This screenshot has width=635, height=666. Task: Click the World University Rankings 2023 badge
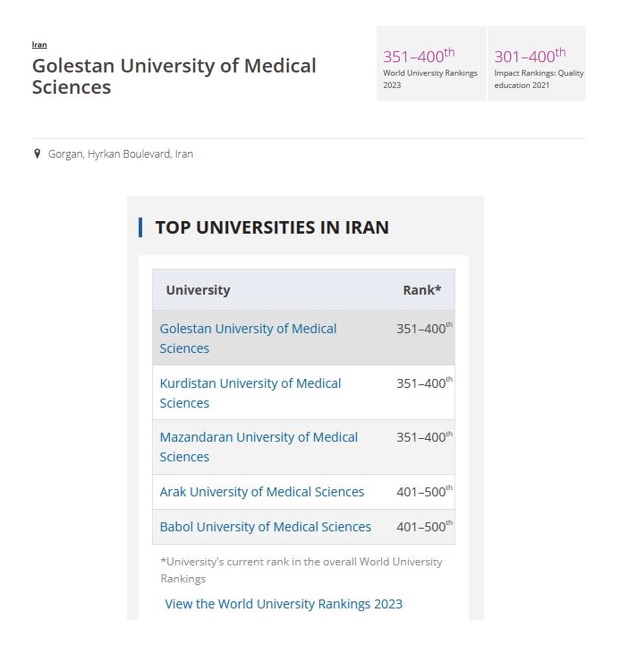click(430, 65)
